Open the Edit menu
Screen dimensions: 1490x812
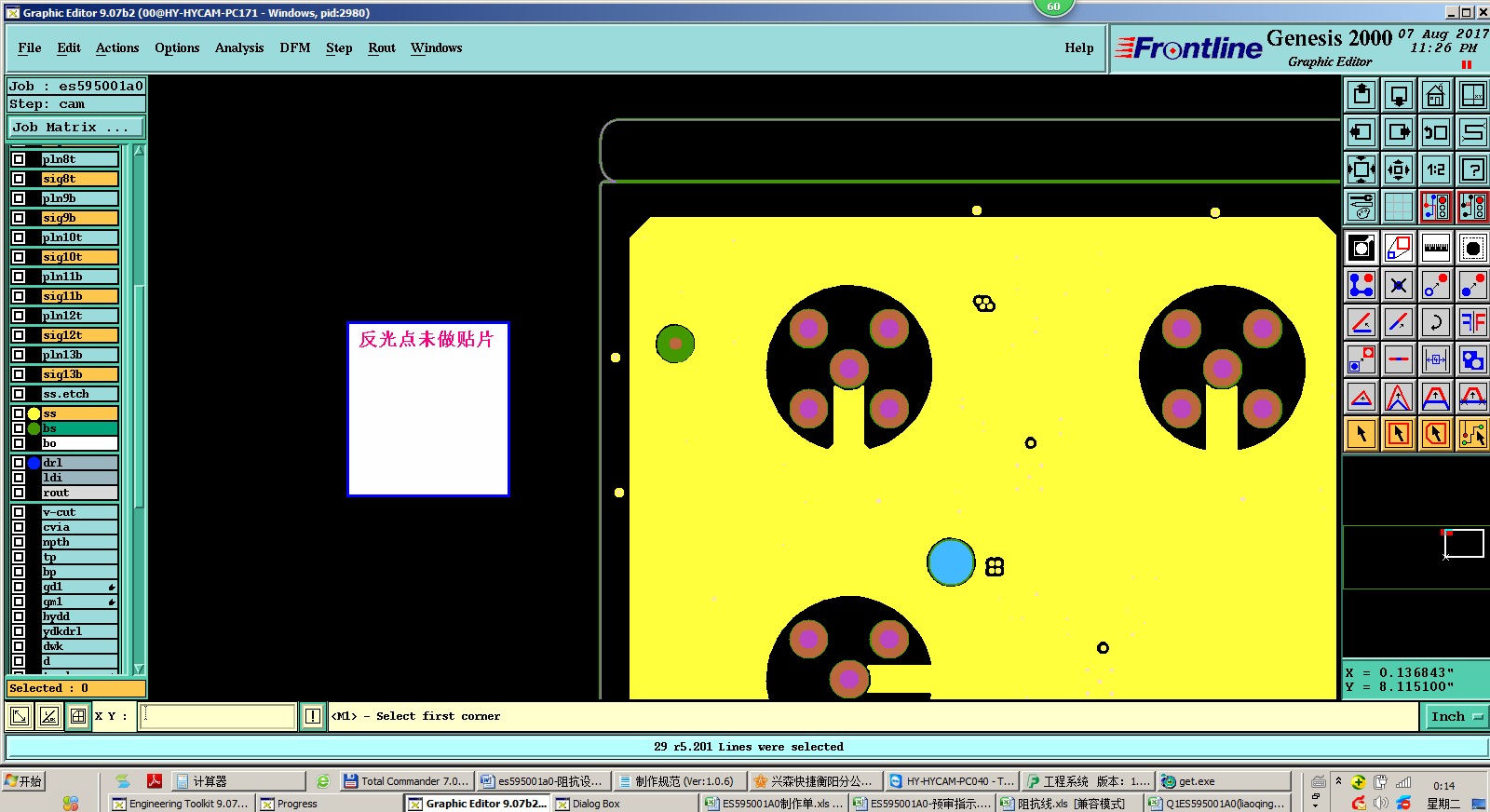tap(69, 48)
